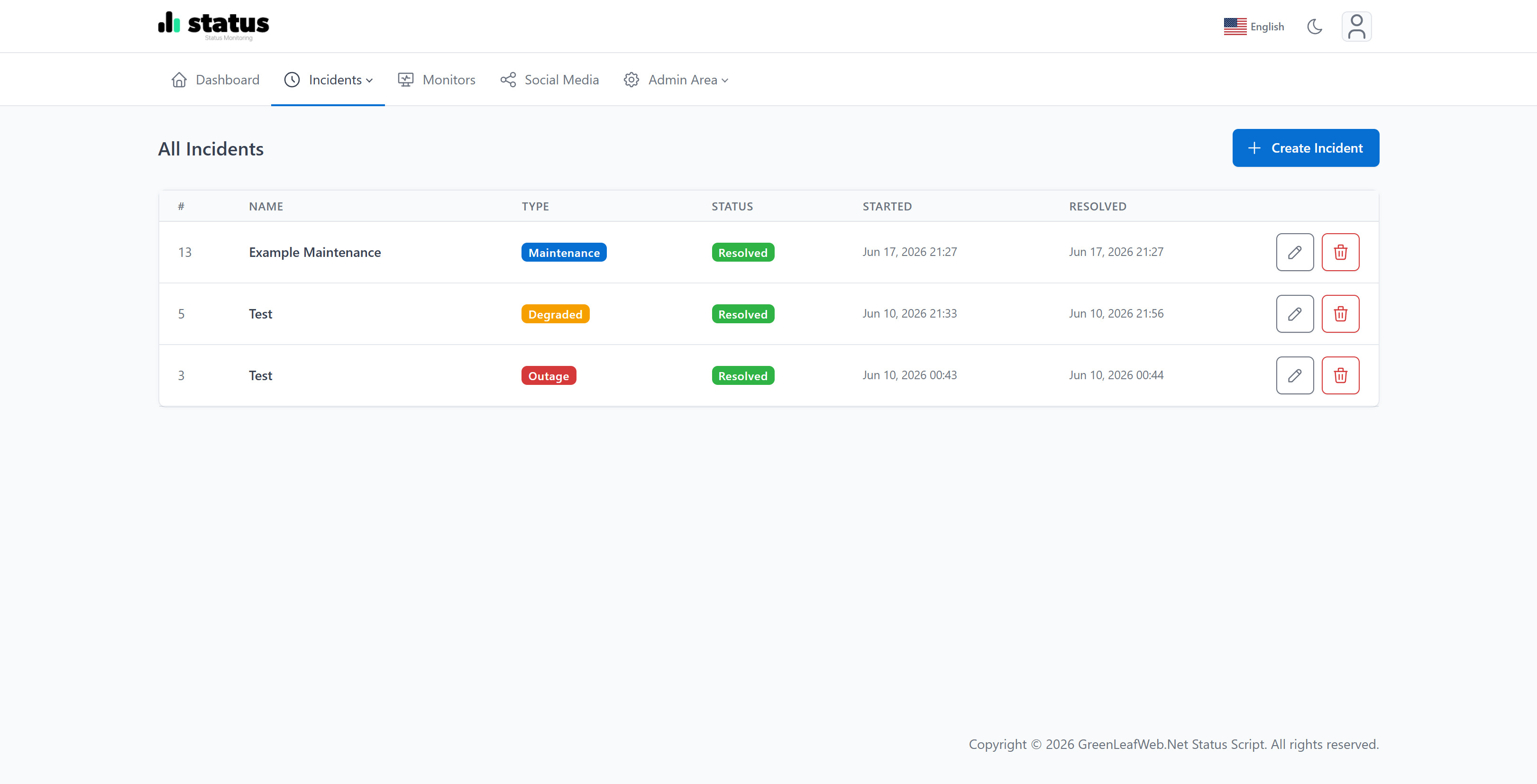This screenshot has height=784, width=1537.
Task: Click the Maintenance type badge
Action: point(564,252)
